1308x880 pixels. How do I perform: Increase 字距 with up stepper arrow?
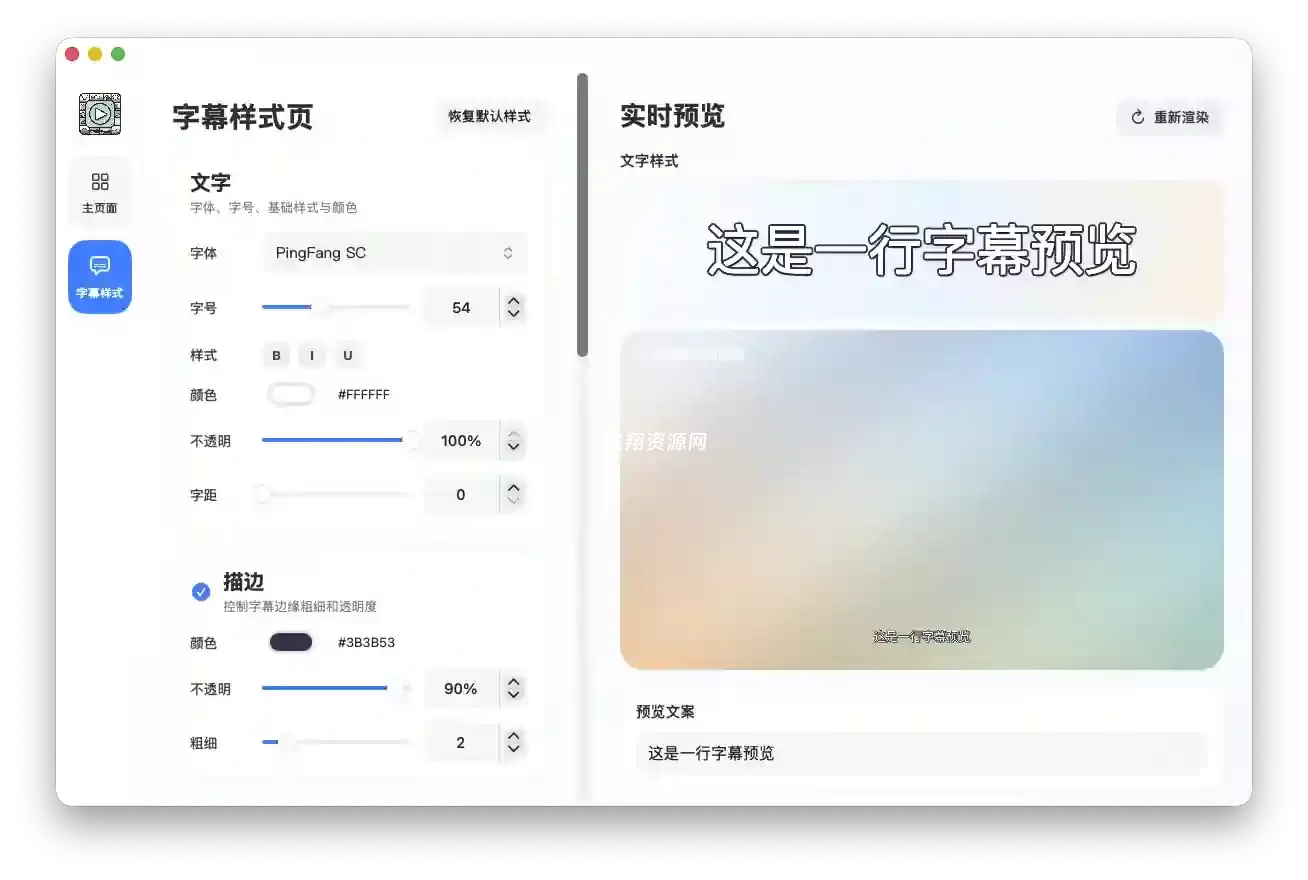[514, 486]
